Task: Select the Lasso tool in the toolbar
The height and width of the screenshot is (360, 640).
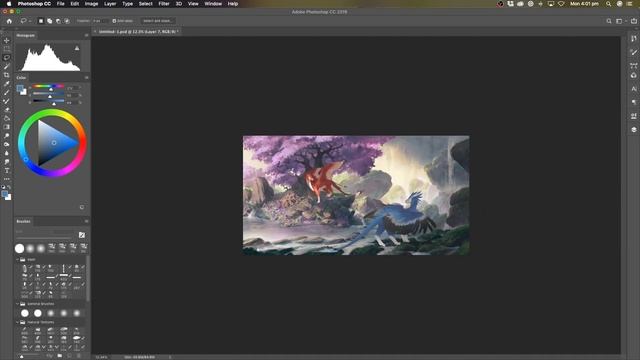Action: pyautogui.click(x=7, y=58)
